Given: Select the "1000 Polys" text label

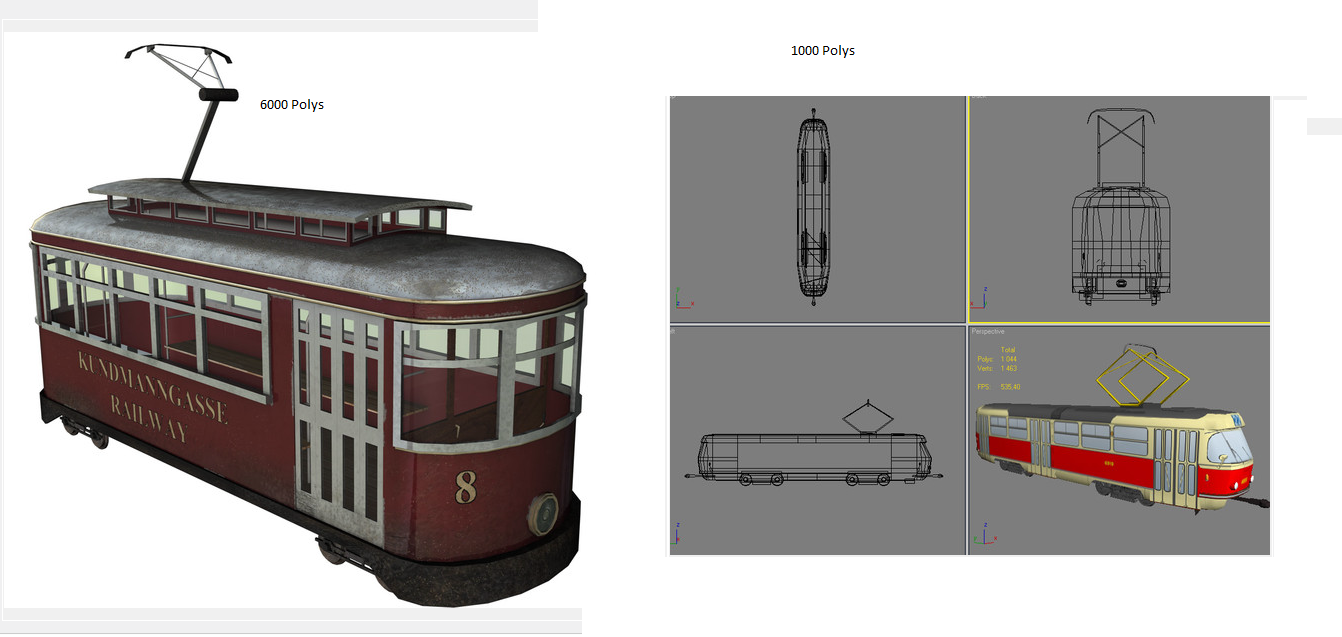Looking at the screenshot, I should [x=823, y=51].
